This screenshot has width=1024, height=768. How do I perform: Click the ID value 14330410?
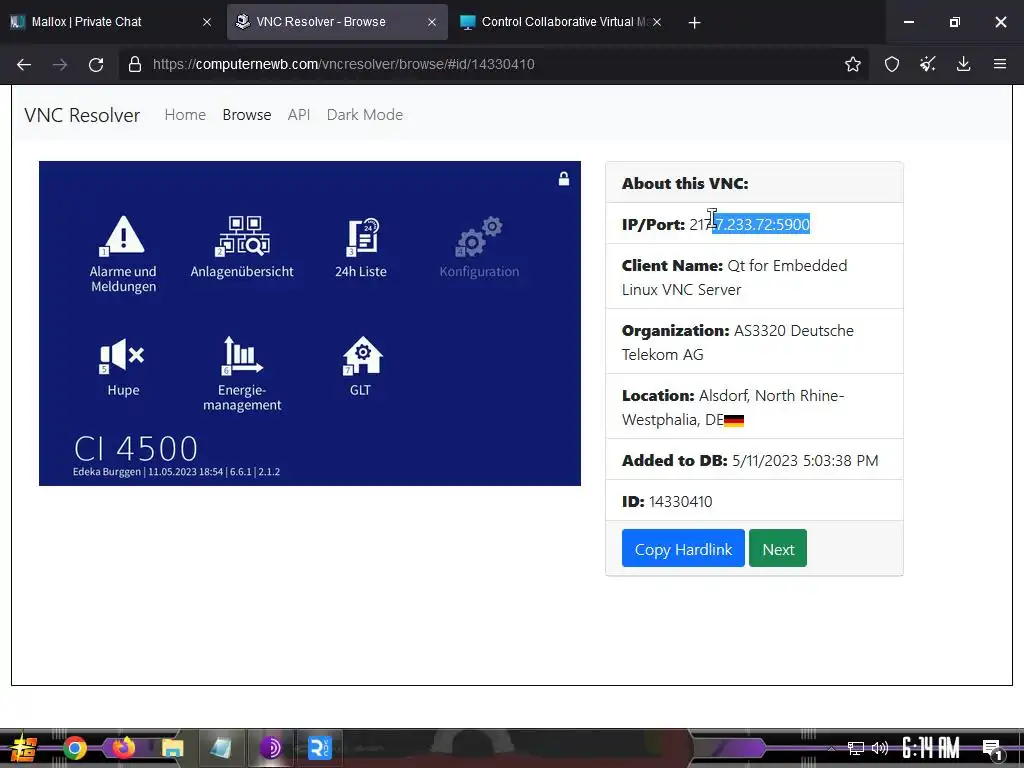tap(680, 502)
